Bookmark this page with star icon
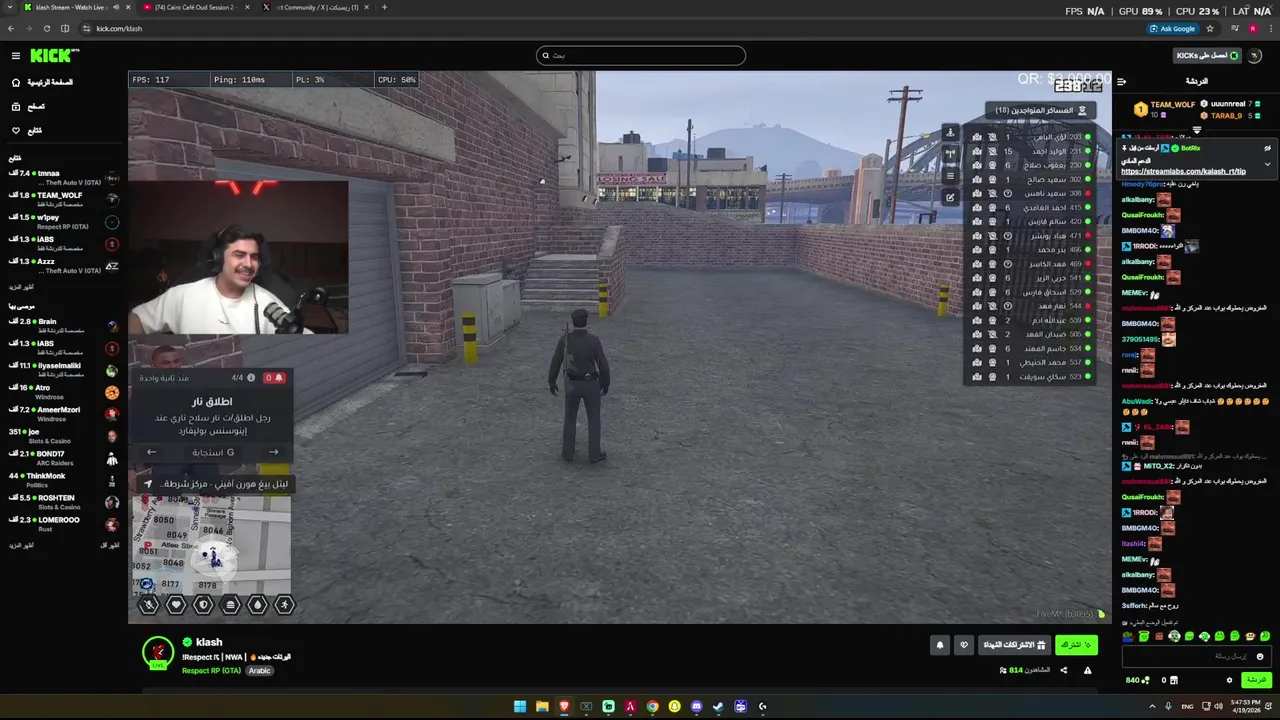 pos(1209,28)
